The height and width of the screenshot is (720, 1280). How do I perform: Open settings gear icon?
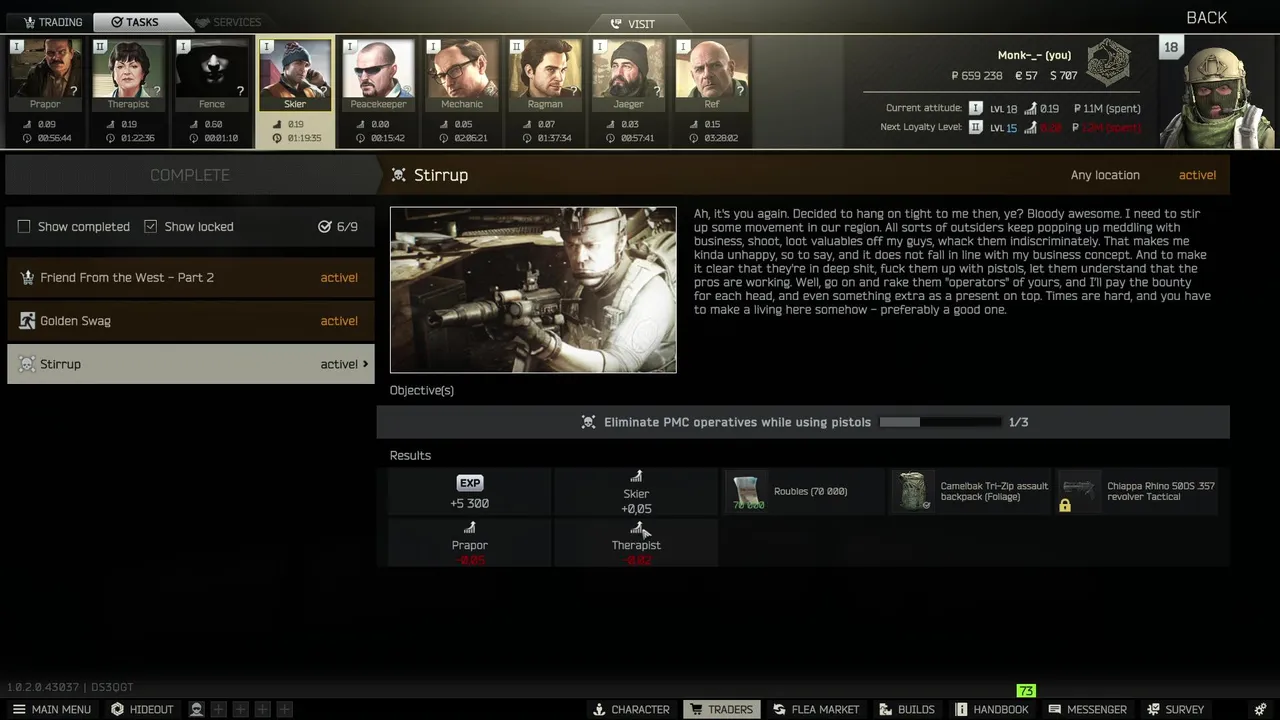(1261, 709)
